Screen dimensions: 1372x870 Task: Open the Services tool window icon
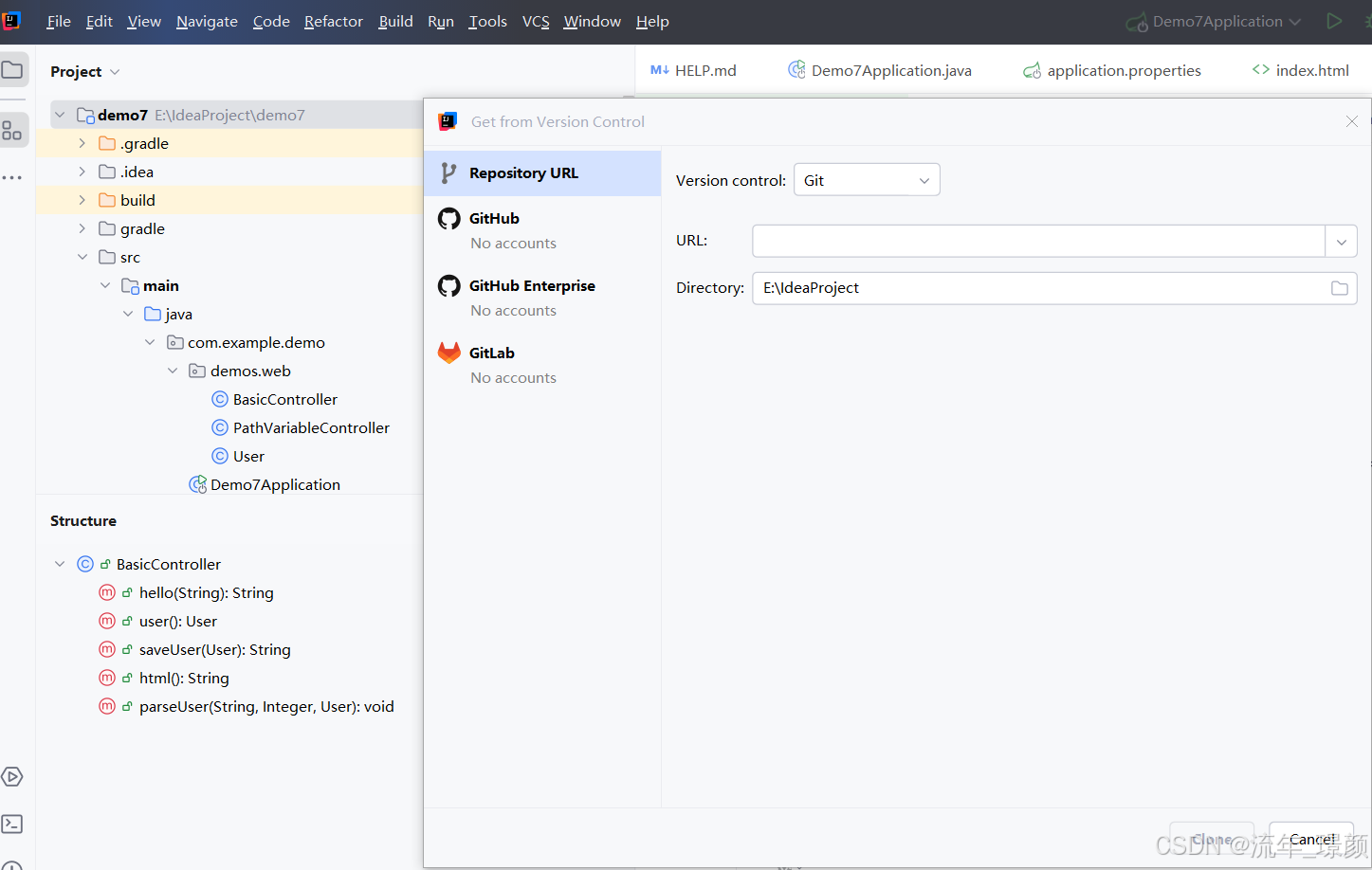click(x=12, y=777)
